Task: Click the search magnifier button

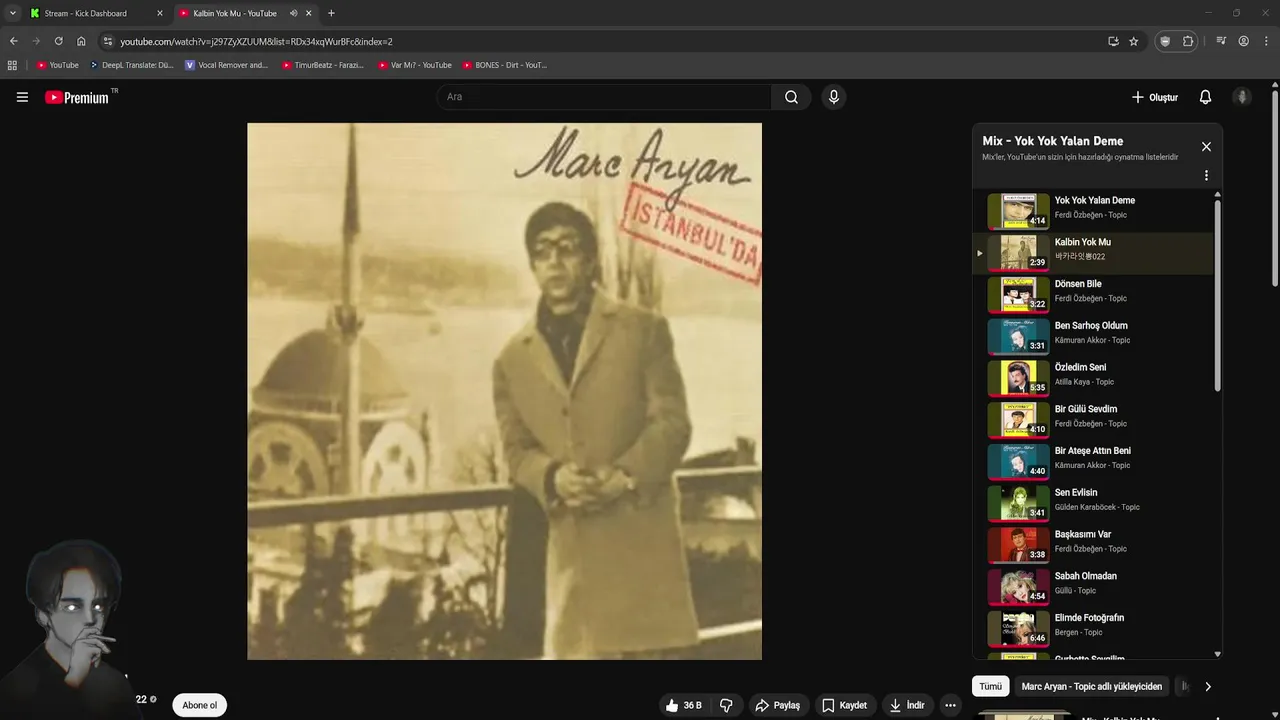Action: 791,97
